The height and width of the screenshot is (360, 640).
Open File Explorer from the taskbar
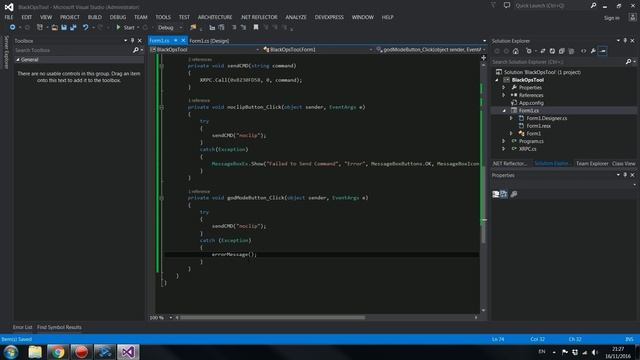pyautogui.click(x=35, y=352)
